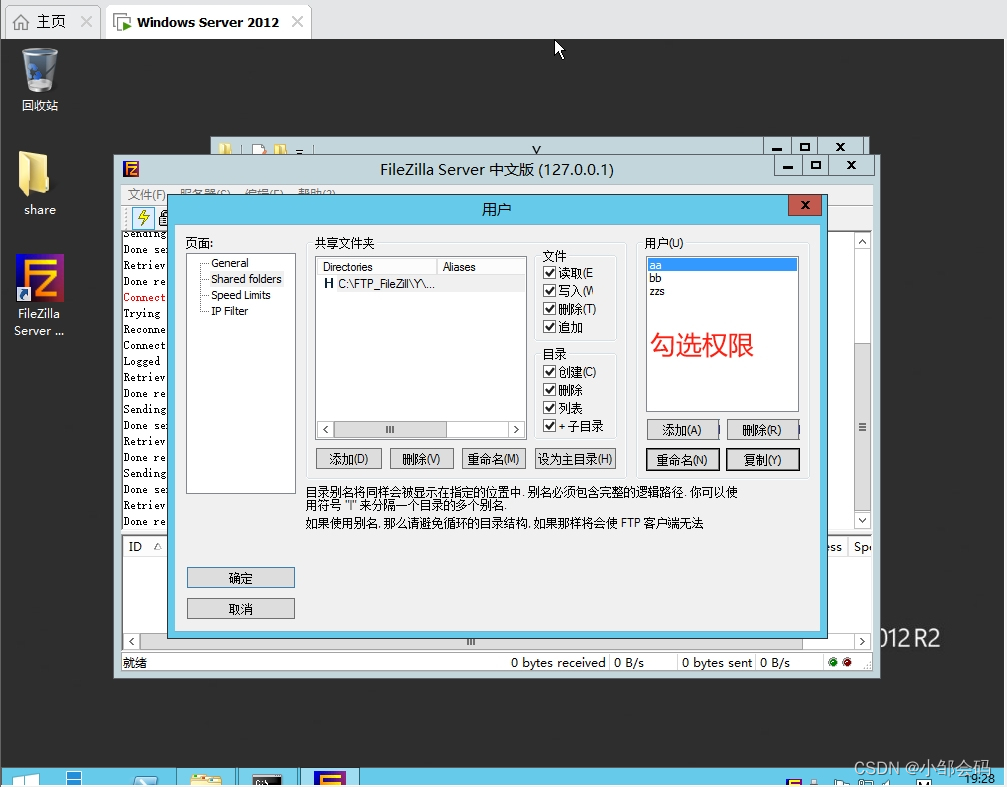Click the lightning bolt connect toolbar icon

click(x=143, y=218)
